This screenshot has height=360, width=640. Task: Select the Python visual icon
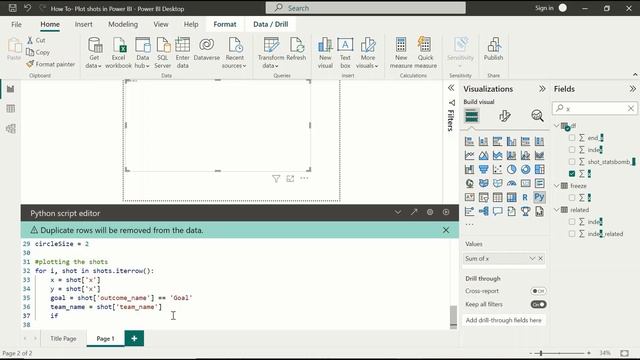click(539, 197)
